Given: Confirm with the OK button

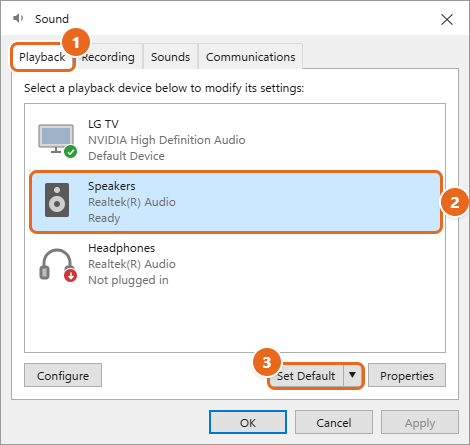Looking at the screenshot, I should (248, 422).
